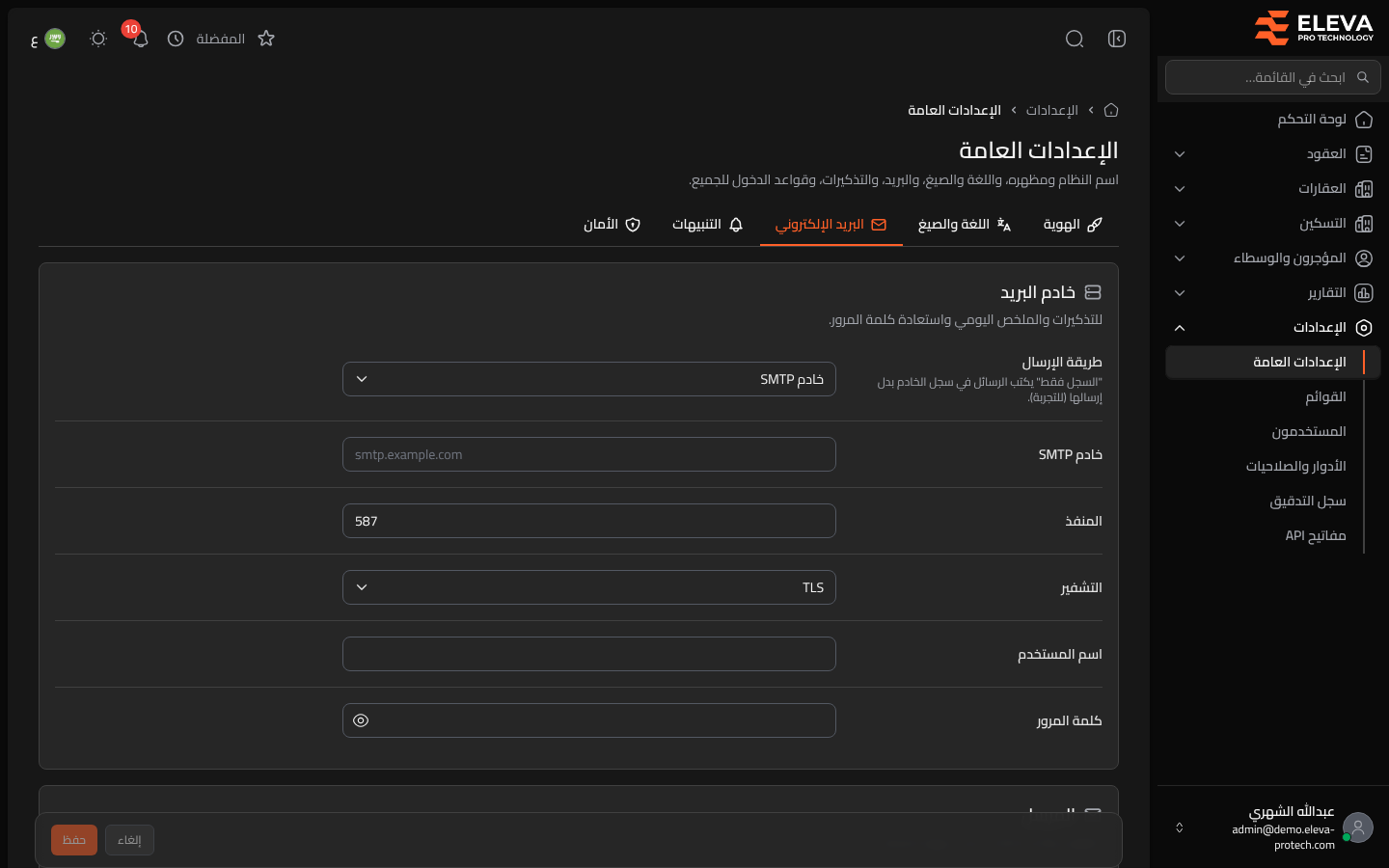Show password using the eye icon
1389x868 pixels.
coord(361,720)
